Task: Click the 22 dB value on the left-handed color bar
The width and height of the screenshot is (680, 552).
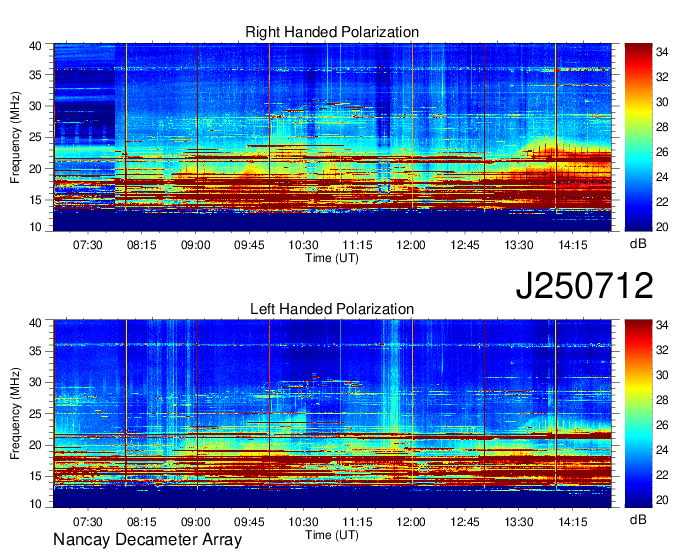Action: pos(662,475)
